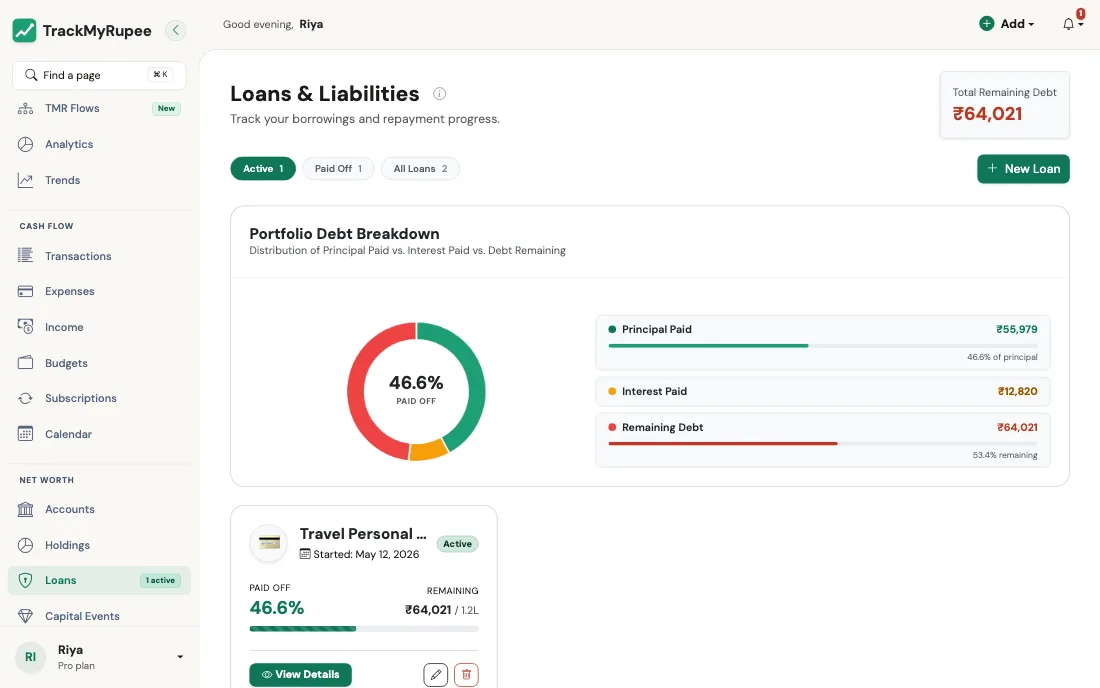The height and width of the screenshot is (688, 1100).
Task: Click the loan card paid-off progress bar
Action: tap(364, 629)
